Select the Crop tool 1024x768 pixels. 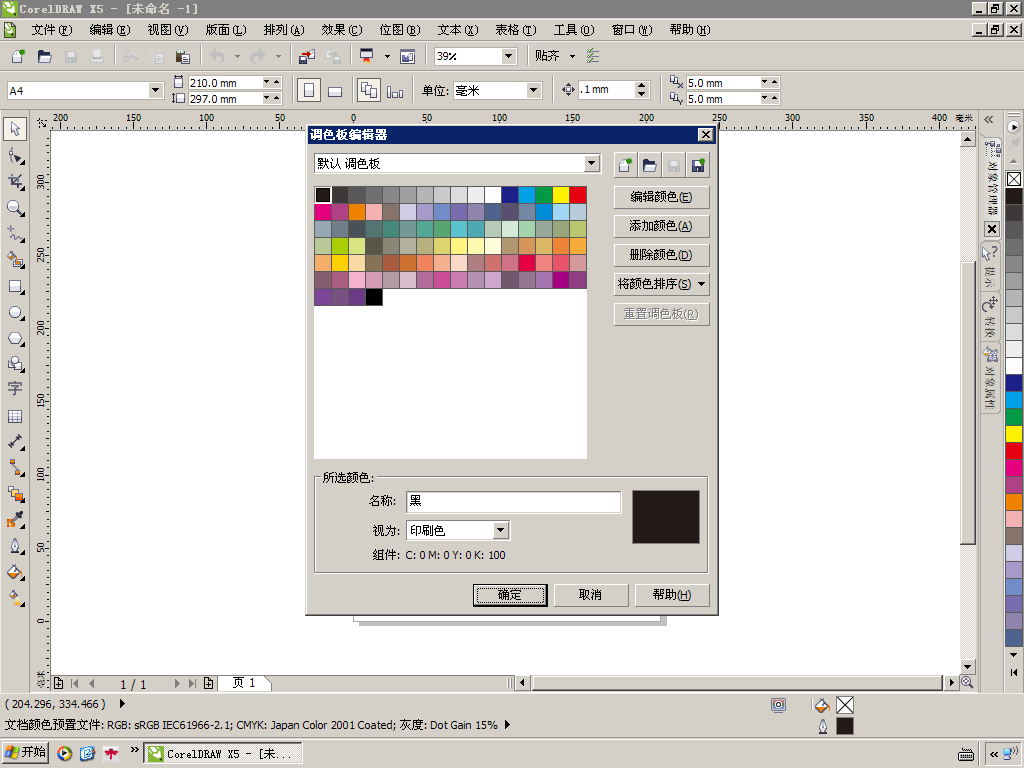[15, 182]
